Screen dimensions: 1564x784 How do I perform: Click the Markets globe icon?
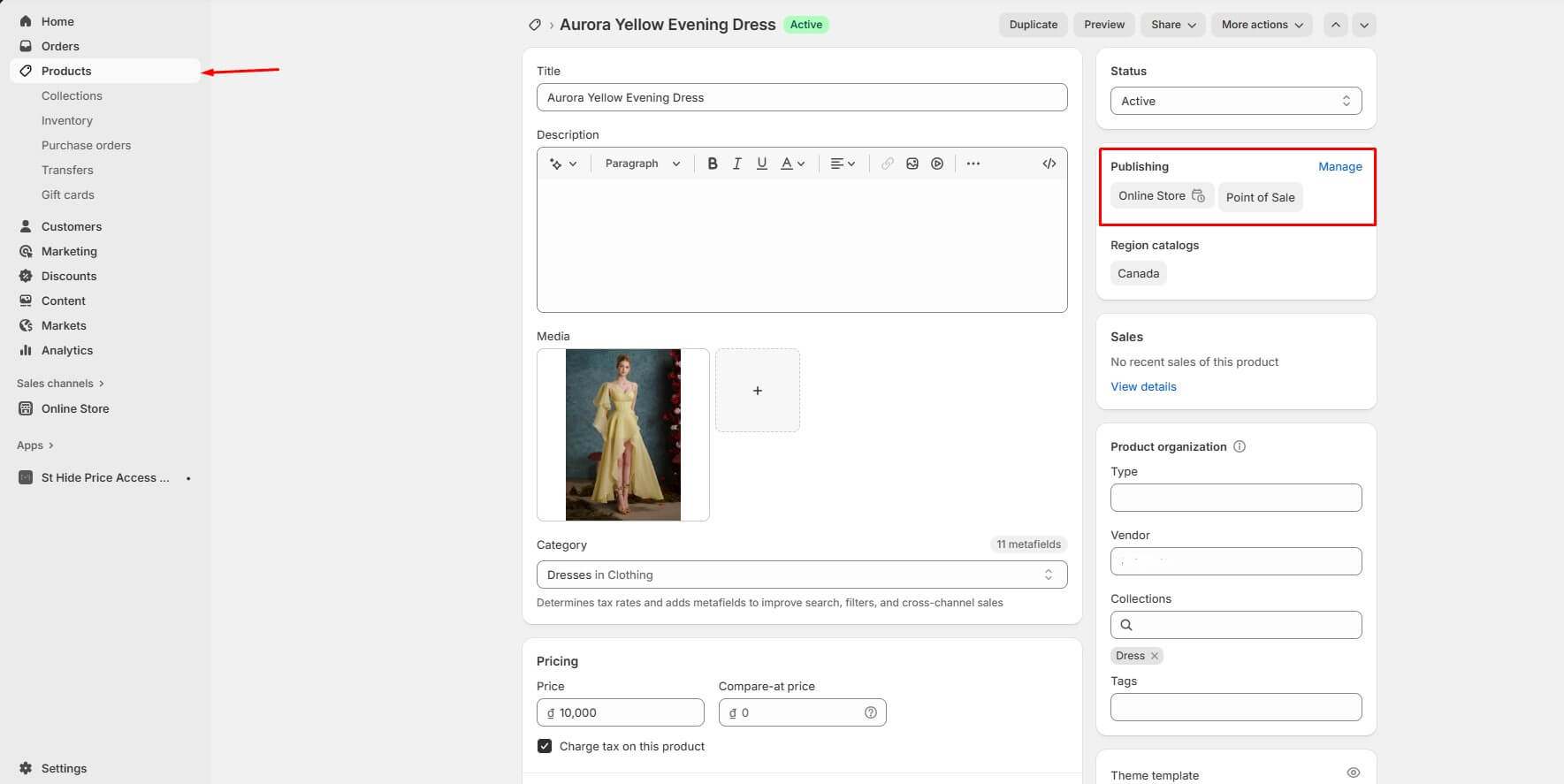pos(26,325)
